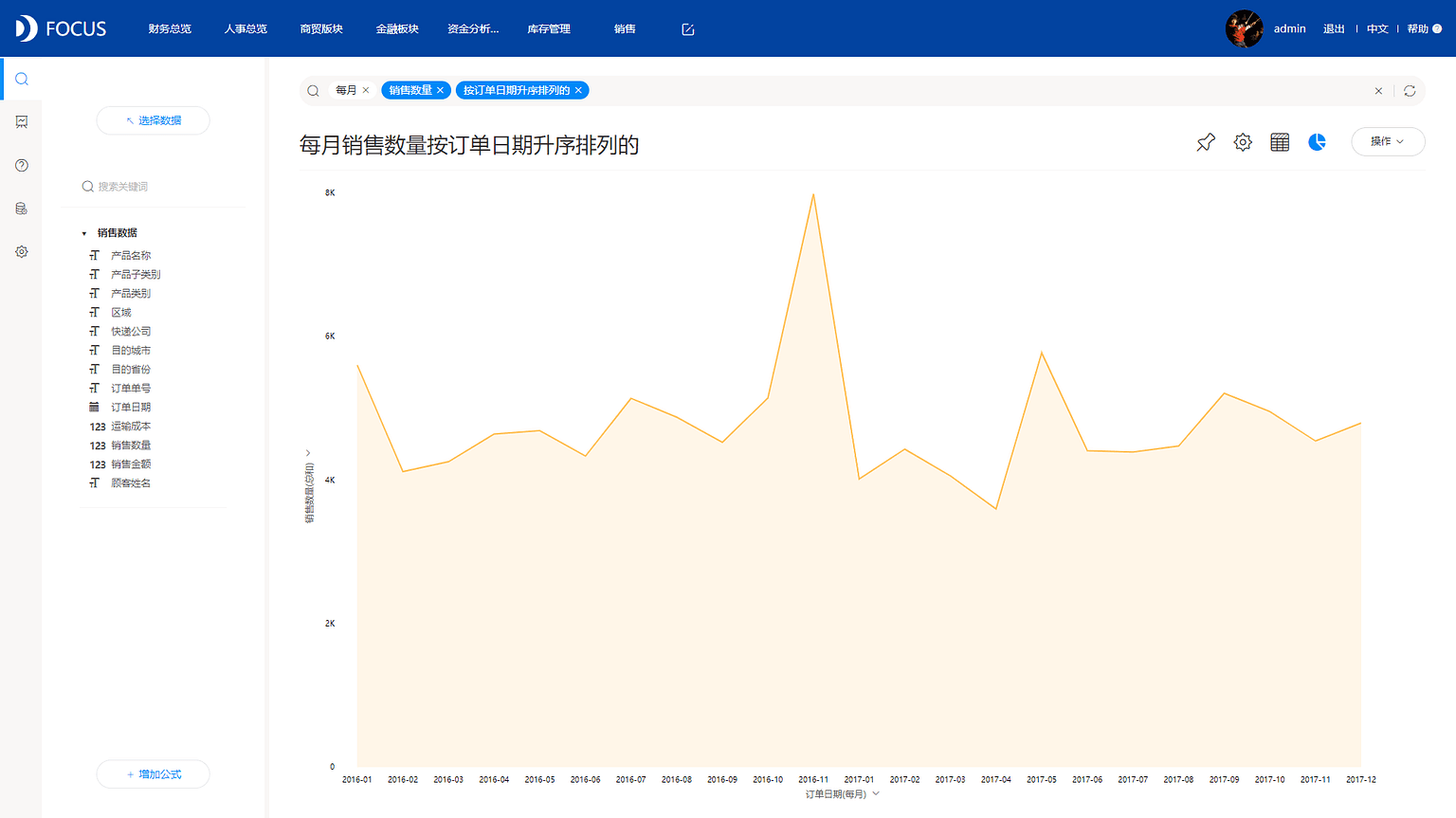The height and width of the screenshot is (818, 1456).
Task: Click the 2017-12 x-axis label
Action: 1361,780
